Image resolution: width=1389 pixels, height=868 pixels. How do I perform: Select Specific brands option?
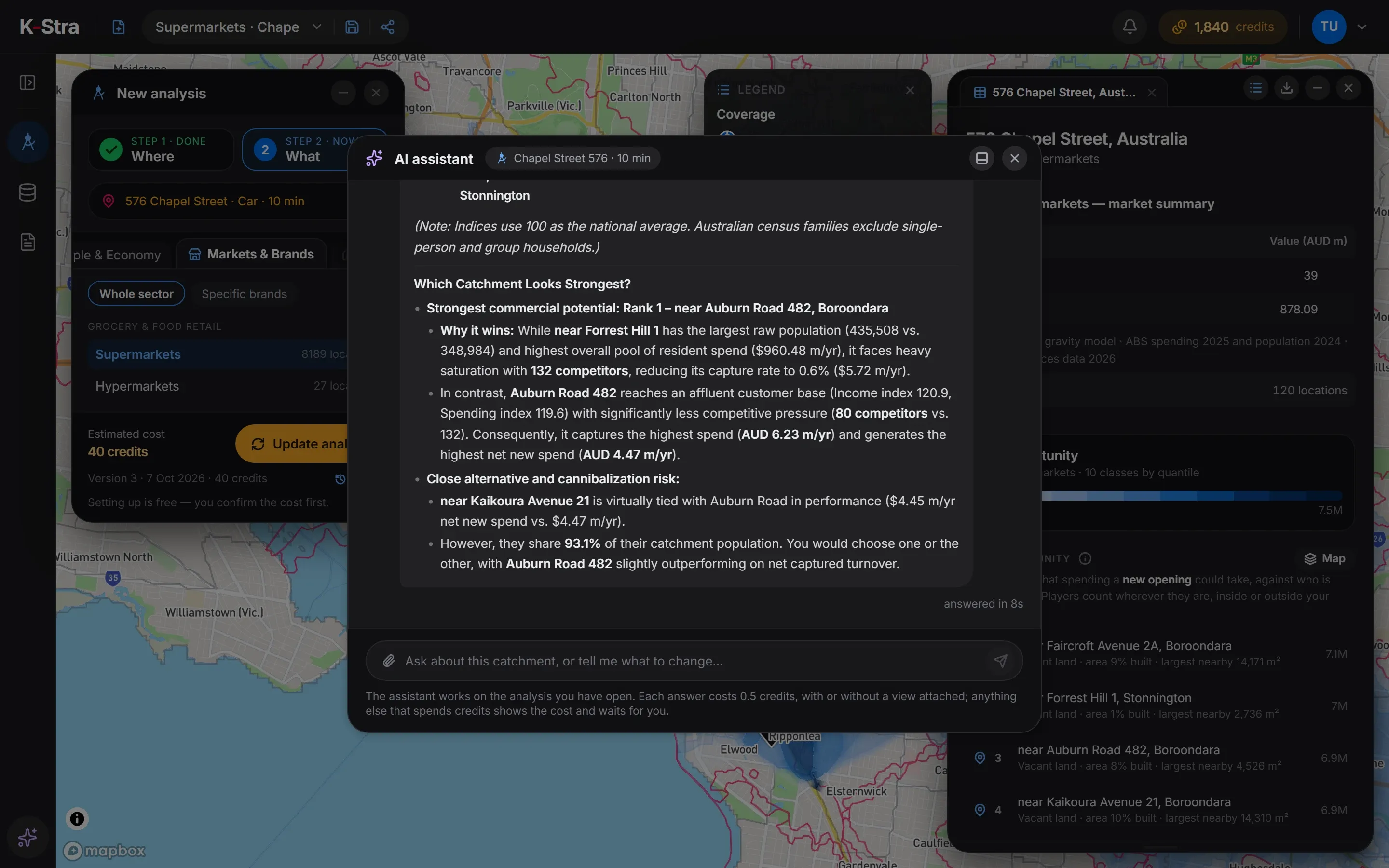[244, 293]
